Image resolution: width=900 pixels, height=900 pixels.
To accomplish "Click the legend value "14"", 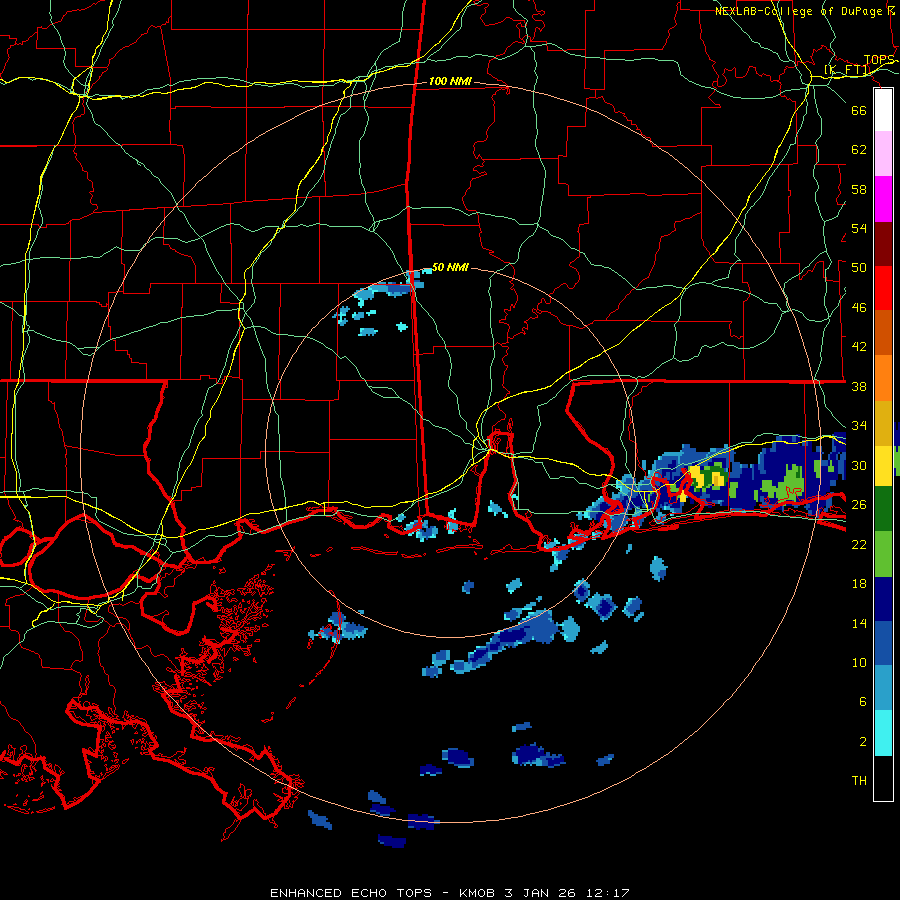I will pyautogui.click(x=859, y=623).
